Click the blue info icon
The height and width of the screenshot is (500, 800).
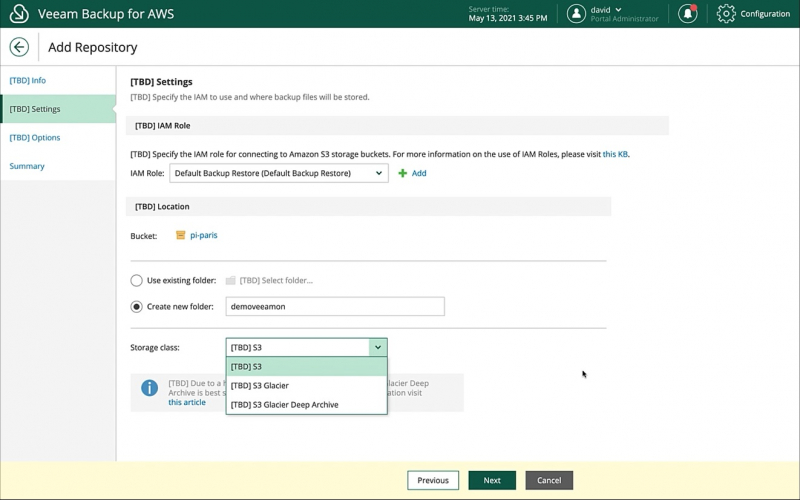coord(149,388)
